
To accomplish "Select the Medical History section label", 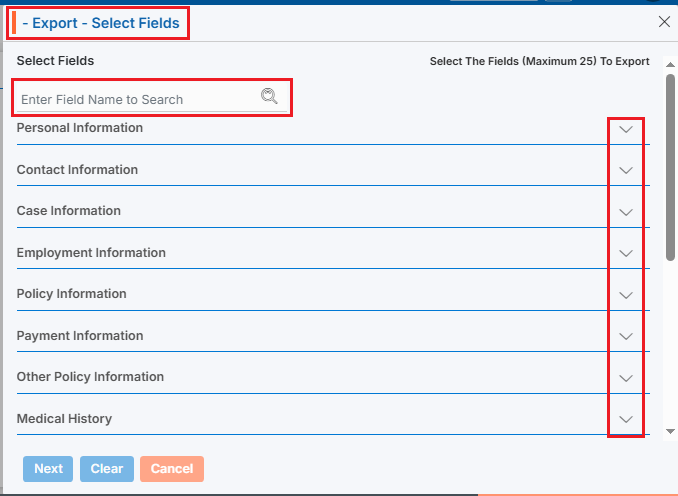I will click(x=64, y=419).
